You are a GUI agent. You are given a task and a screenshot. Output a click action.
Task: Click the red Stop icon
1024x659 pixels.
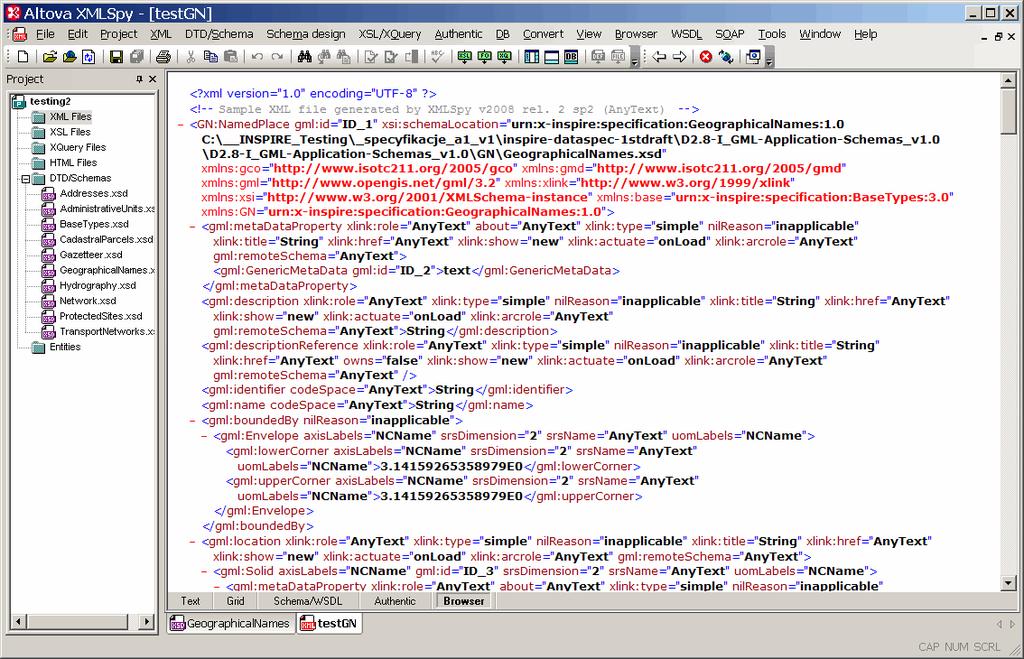coord(706,57)
